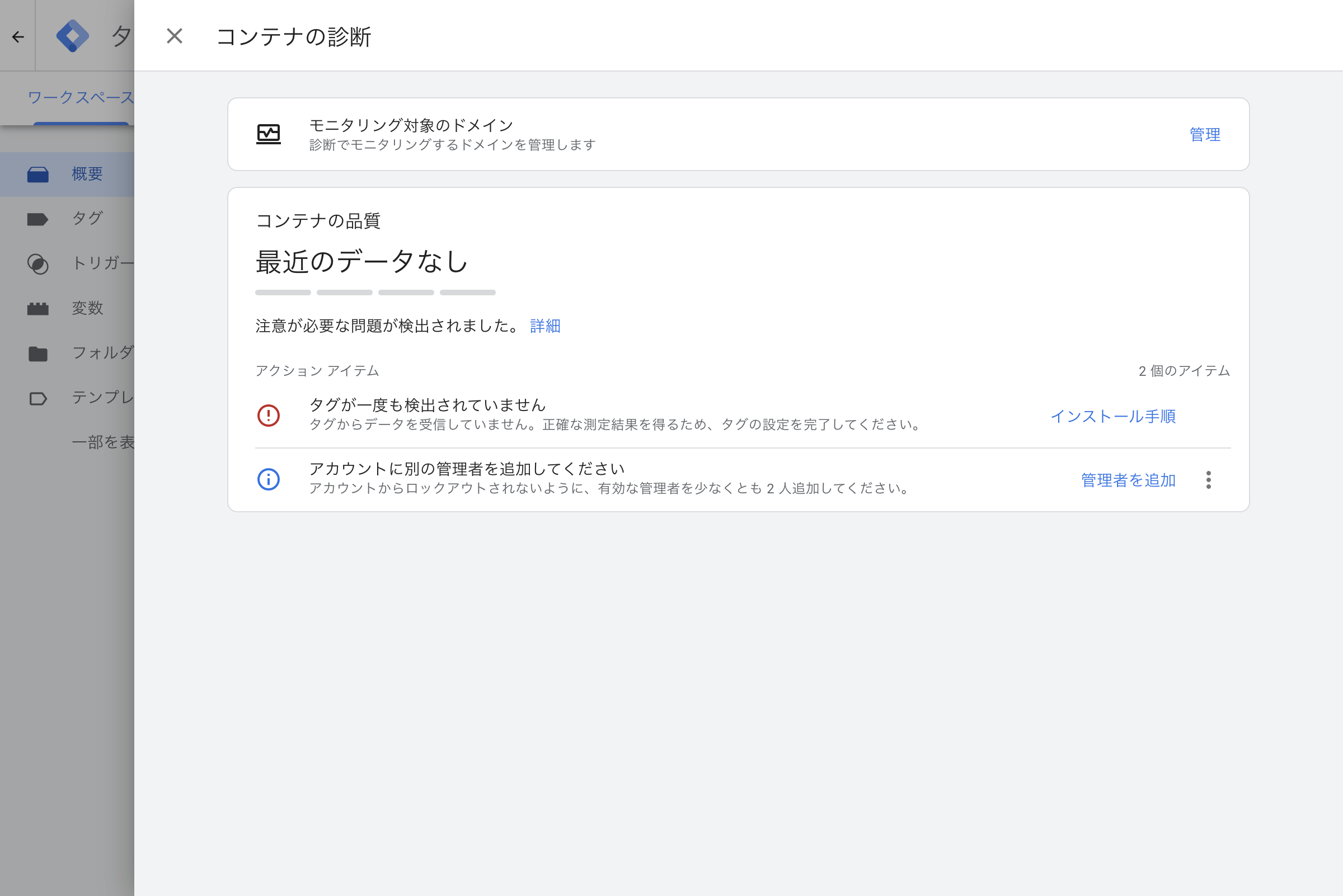Click the インストール手順 link
This screenshot has width=1343, height=896.
click(x=1112, y=416)
